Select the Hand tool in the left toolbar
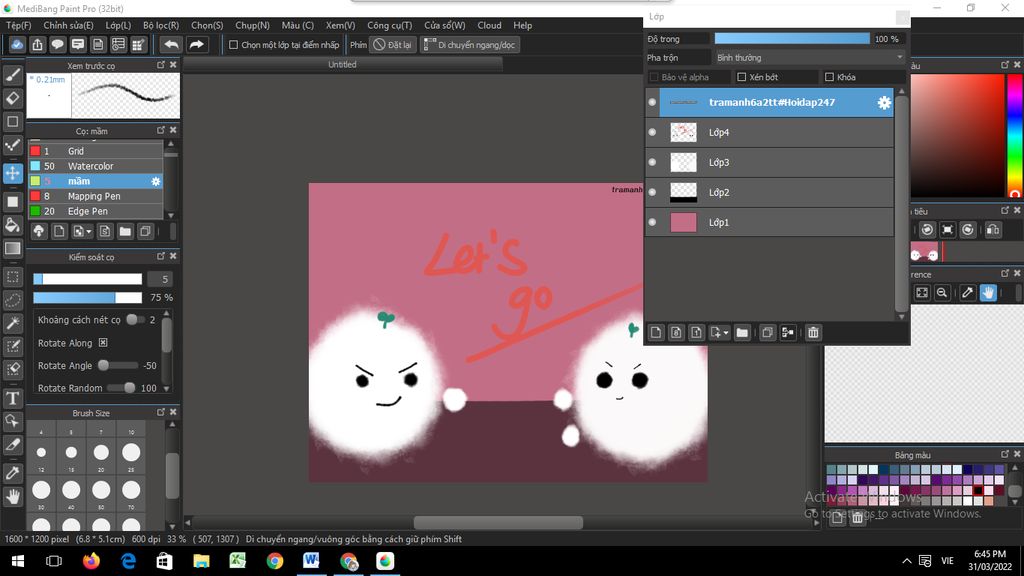Viewport: 1024px width, 576px height. [12, 497]
